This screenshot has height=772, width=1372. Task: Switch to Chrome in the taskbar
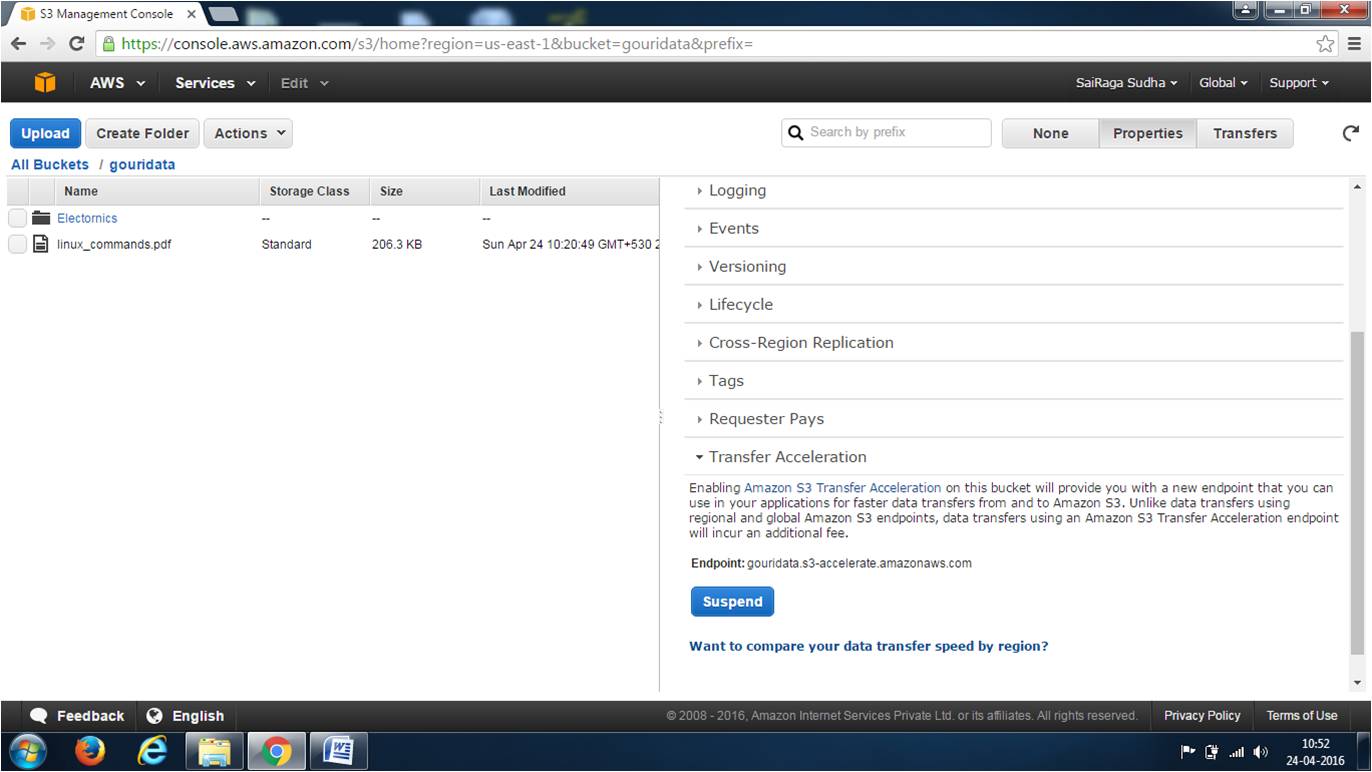tap(277, 752)
